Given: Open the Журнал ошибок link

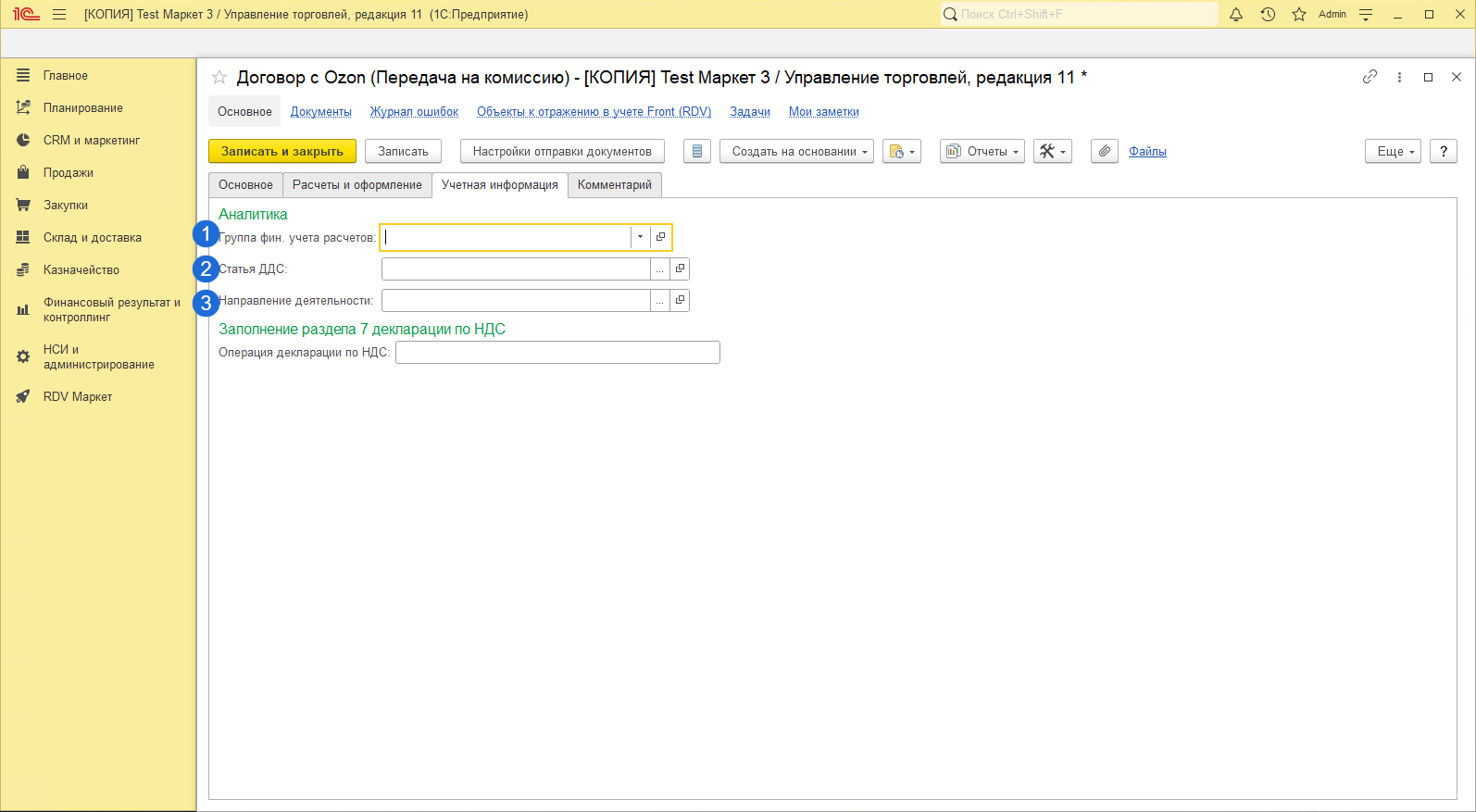Looking at the screenshot, I should [415, 112].
